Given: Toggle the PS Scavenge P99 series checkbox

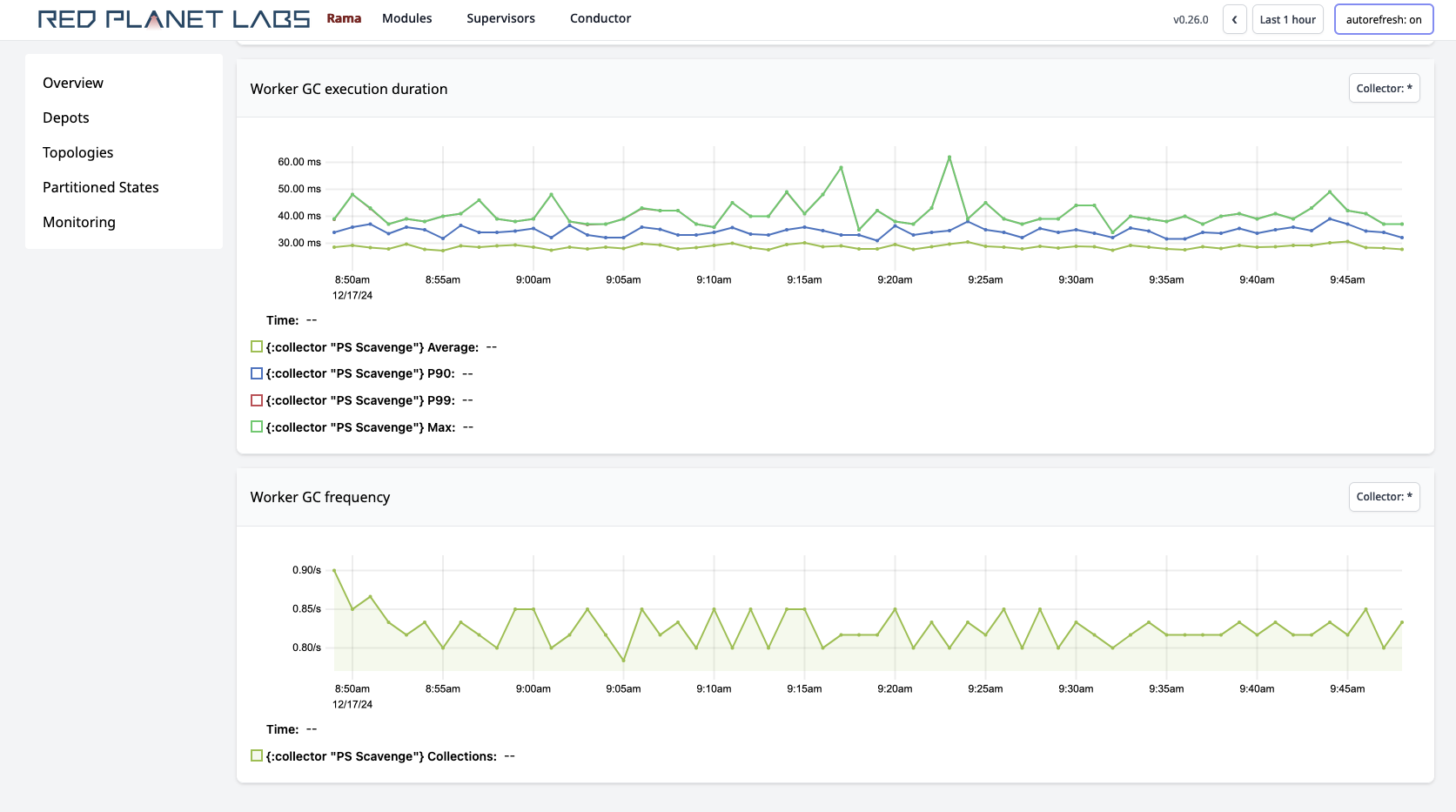Looking at the screenshot, I should 257,400.
